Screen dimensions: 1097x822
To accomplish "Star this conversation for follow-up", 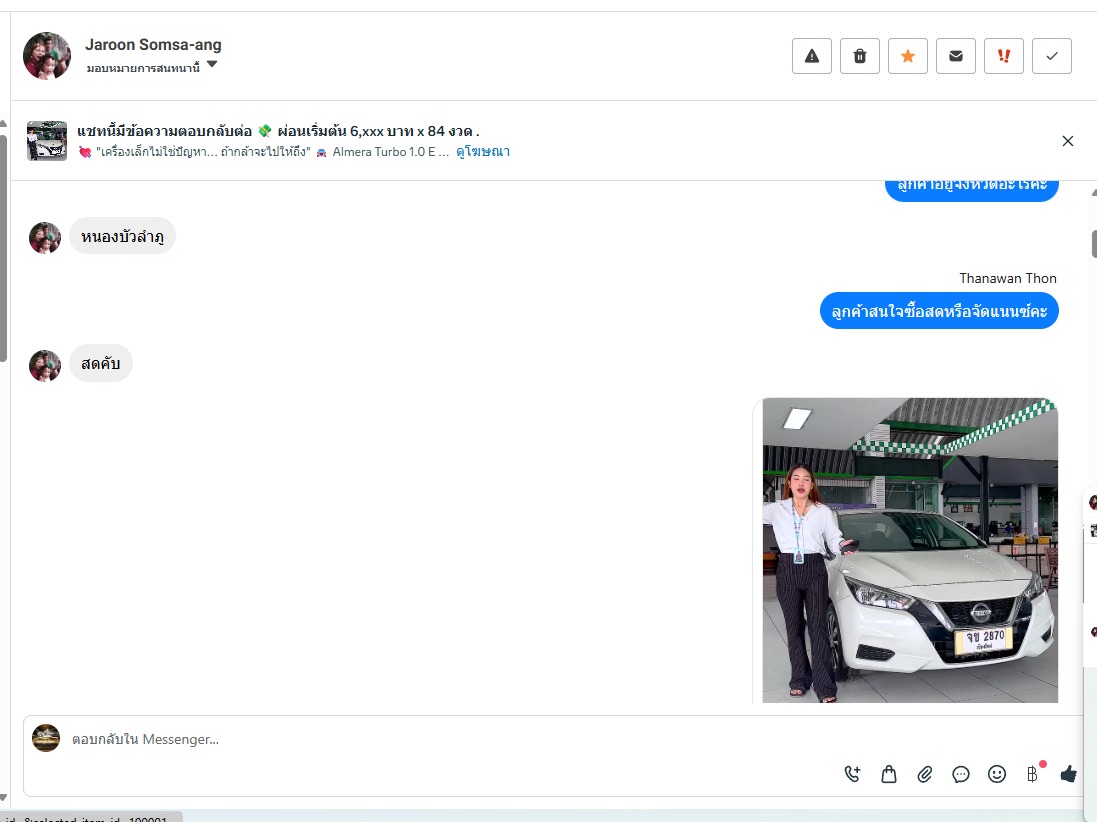I will coord(907,56).
